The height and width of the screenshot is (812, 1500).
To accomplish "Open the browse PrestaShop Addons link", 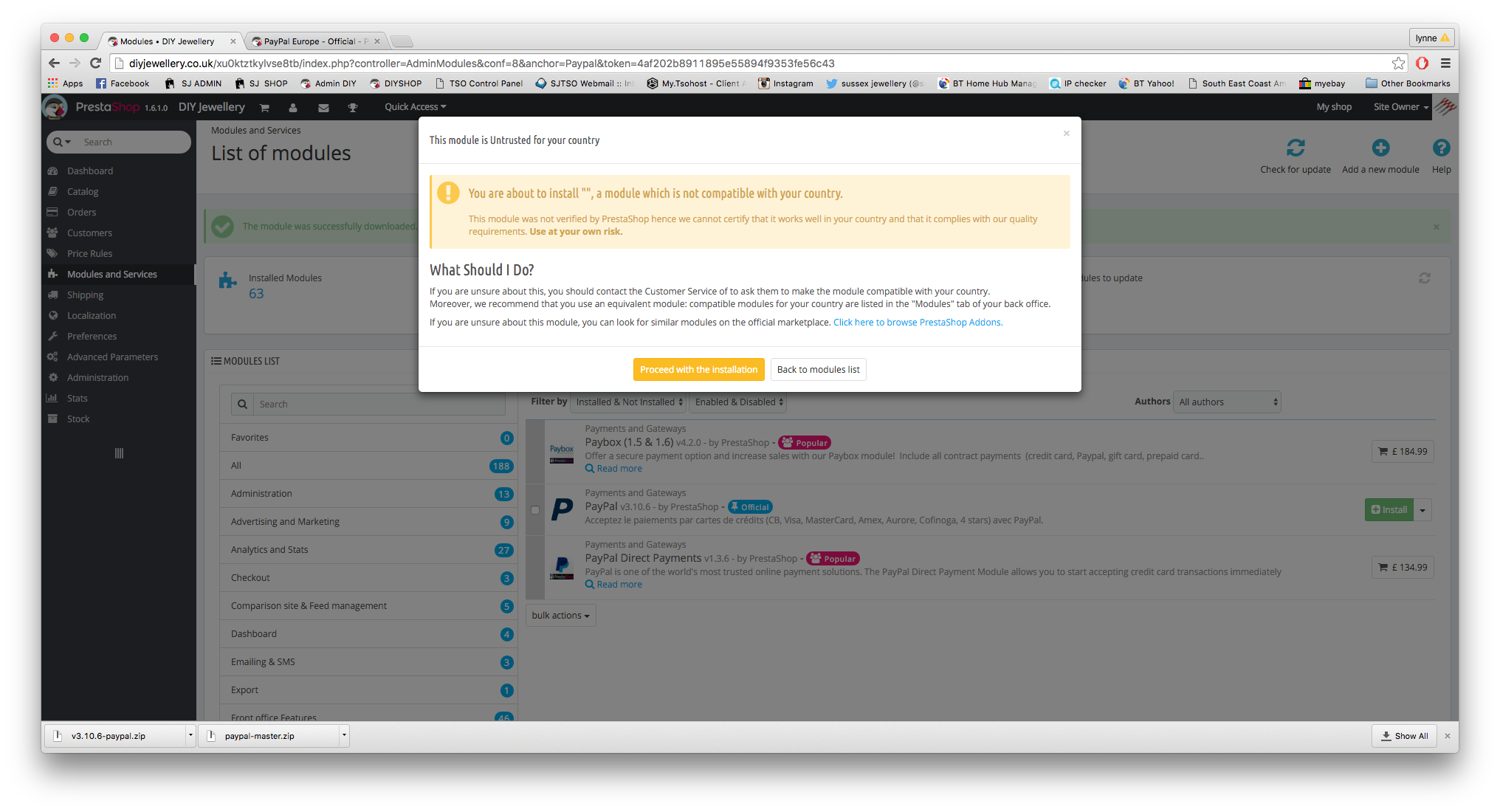I will click(x=917, y=323).
